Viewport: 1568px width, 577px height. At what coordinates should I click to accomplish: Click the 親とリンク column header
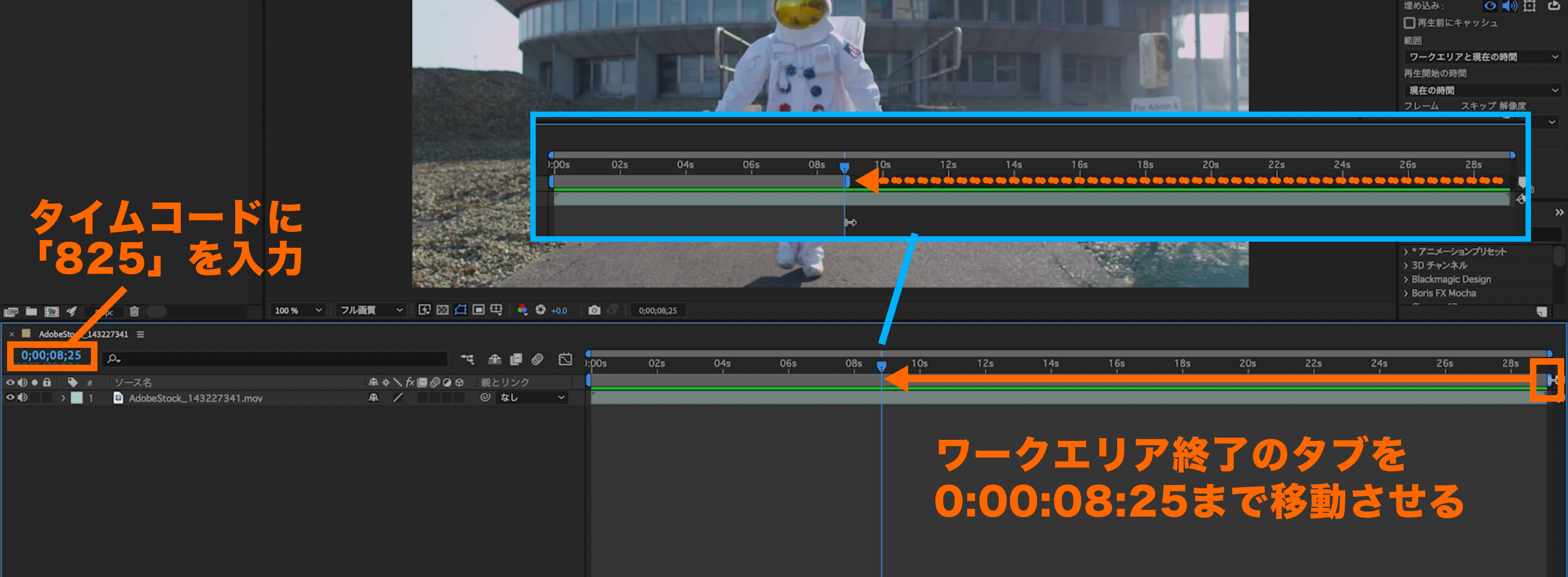pyautogui.click(x=505, y=382)
